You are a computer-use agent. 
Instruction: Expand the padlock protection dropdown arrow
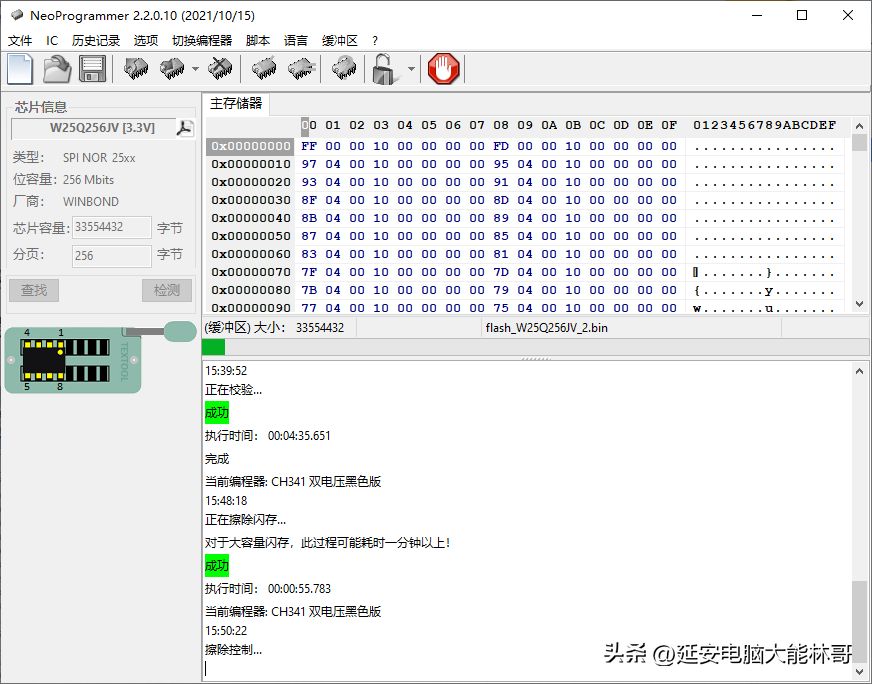[411, 69]
